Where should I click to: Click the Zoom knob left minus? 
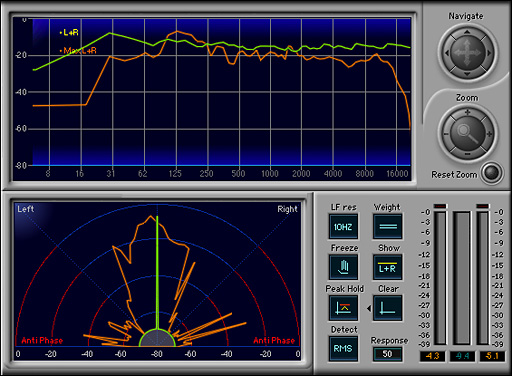point(446,134)
